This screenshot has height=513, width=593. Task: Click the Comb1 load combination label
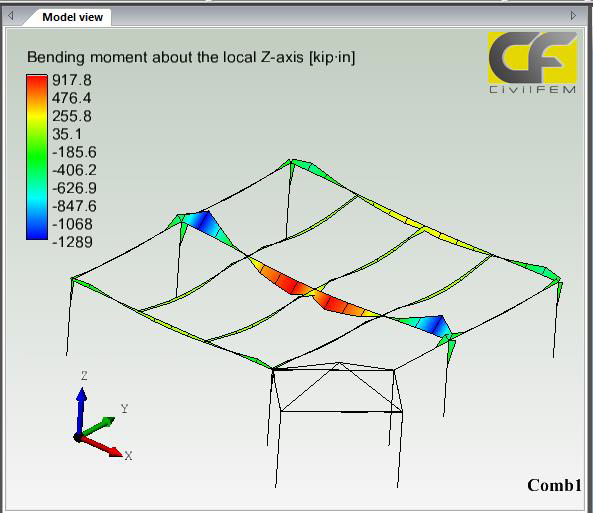tap(554, 485)
